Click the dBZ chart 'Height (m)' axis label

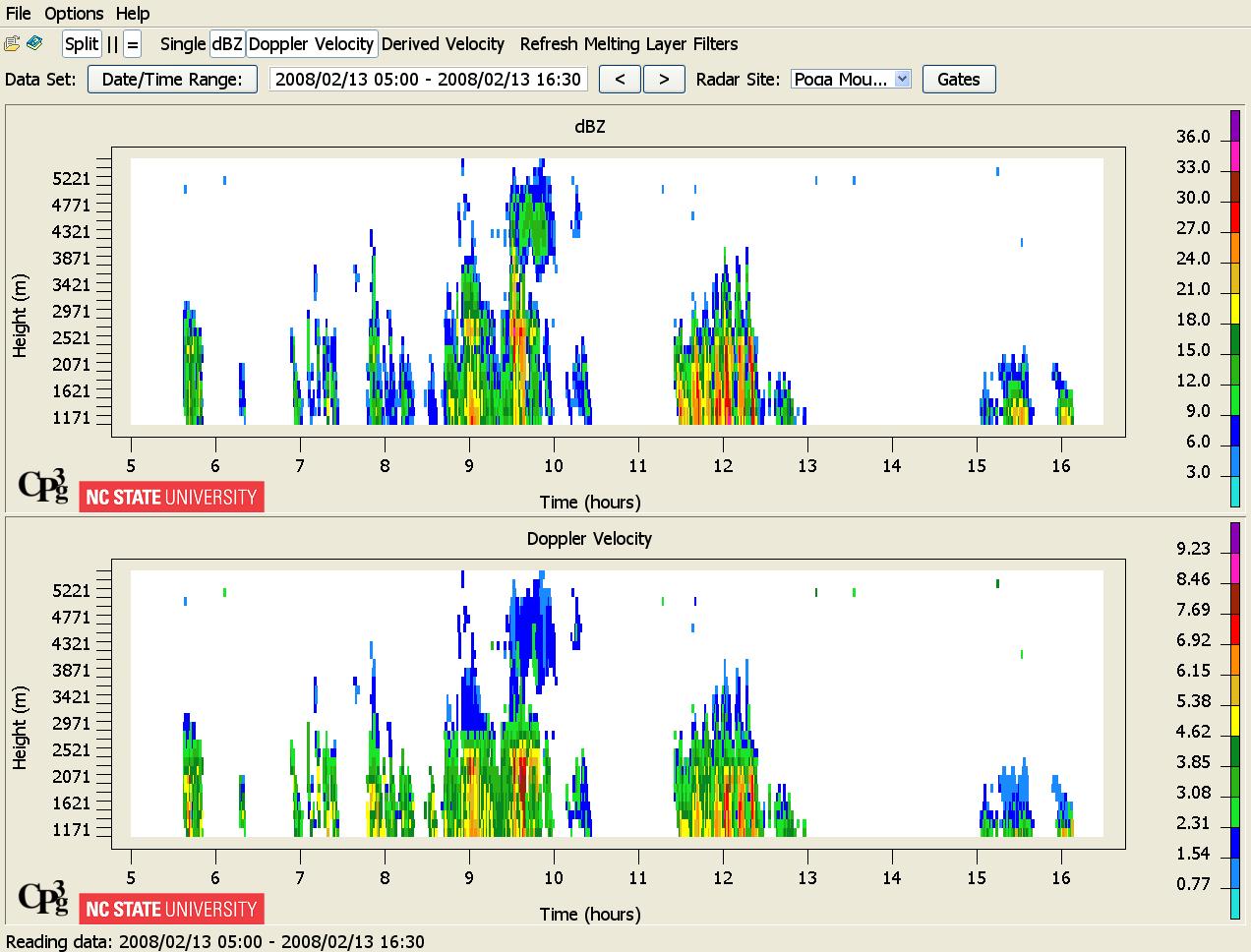pos(21,315)
